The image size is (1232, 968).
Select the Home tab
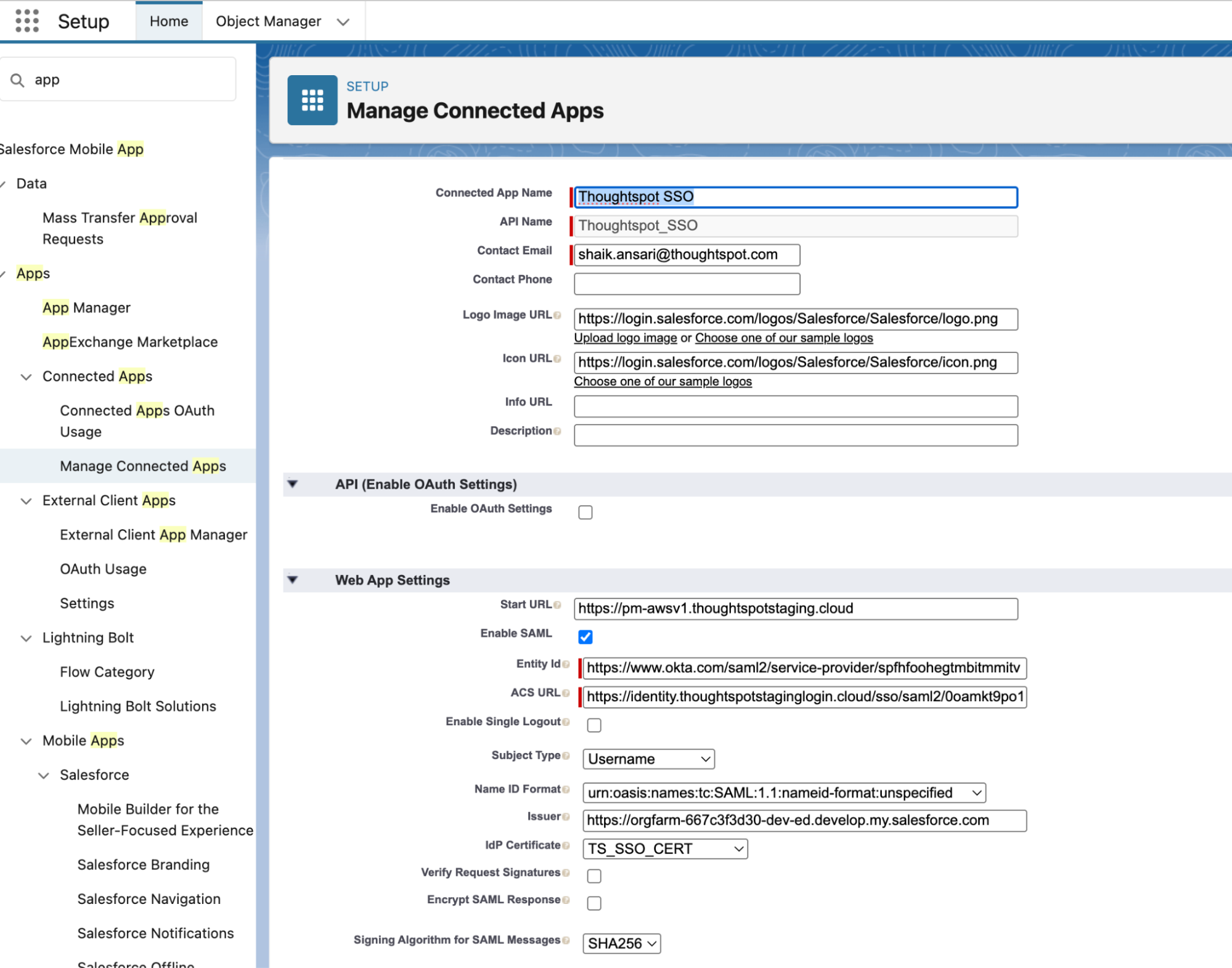click(x=168, y=20)
